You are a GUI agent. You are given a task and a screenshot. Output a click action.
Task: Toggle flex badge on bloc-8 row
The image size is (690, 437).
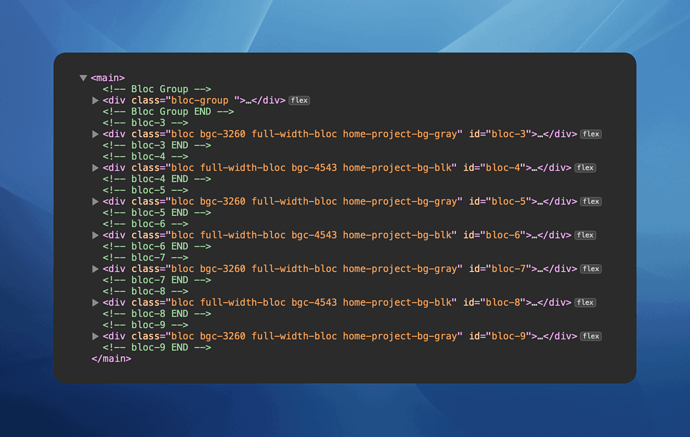click(x=585, y=302)
